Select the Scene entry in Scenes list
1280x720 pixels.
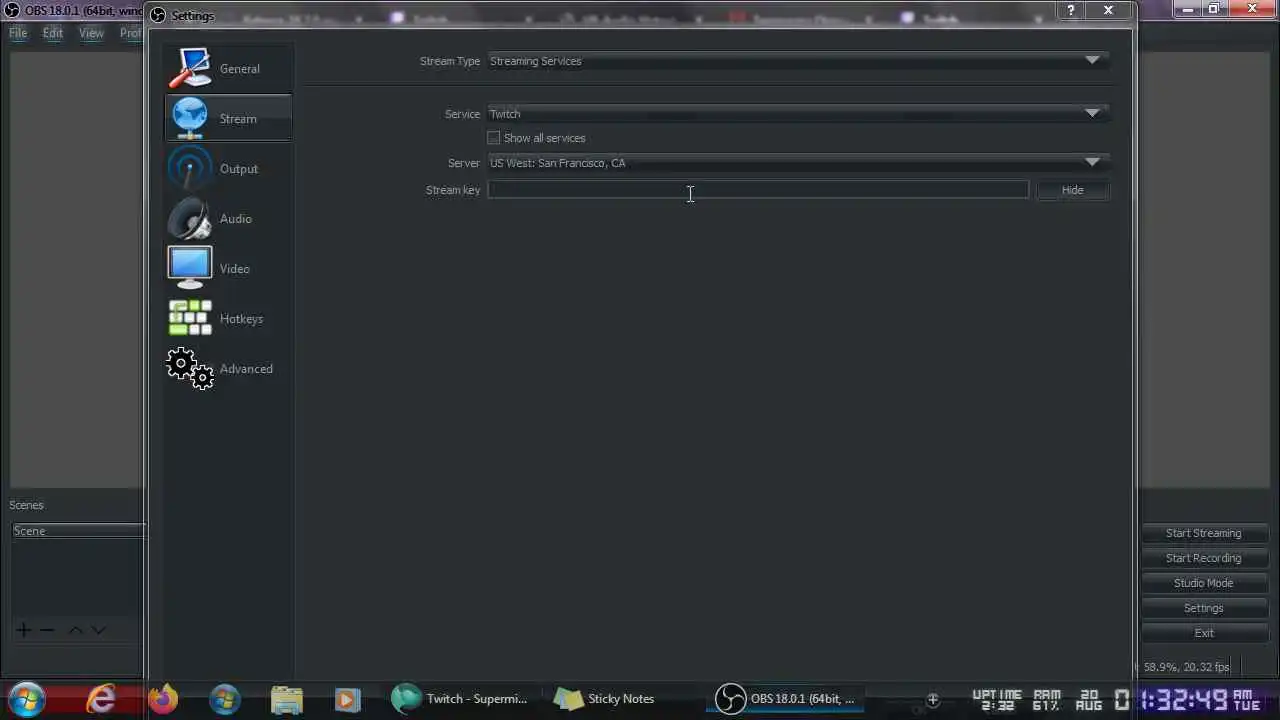pyautogui.click(x=78, y=531)
